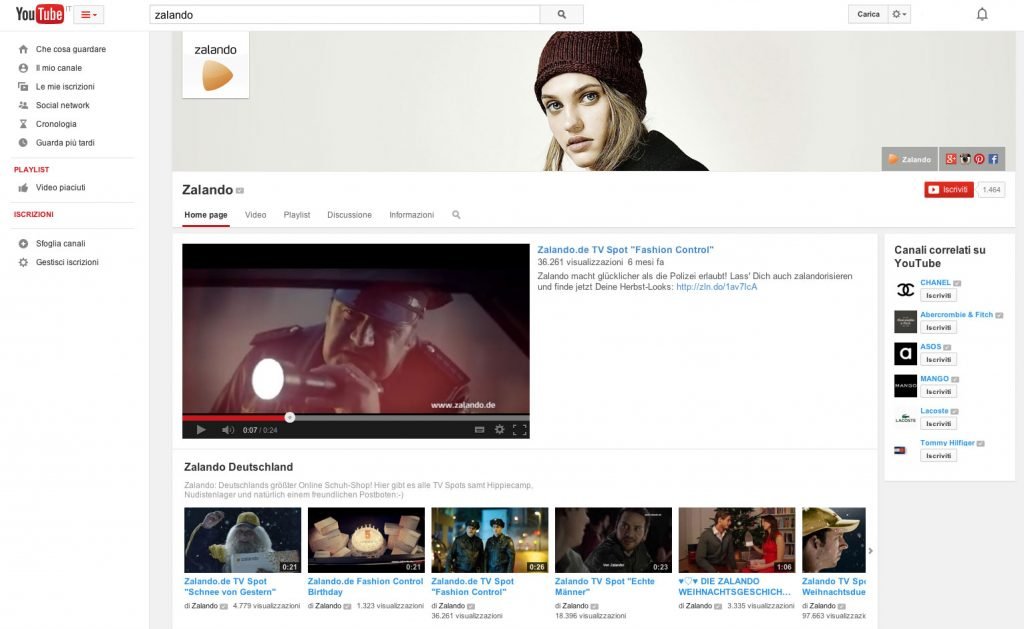Image resolution: width=1024 pixels, height=629 pixels.
Task: Open the zln.do short link
Action: 716,287
